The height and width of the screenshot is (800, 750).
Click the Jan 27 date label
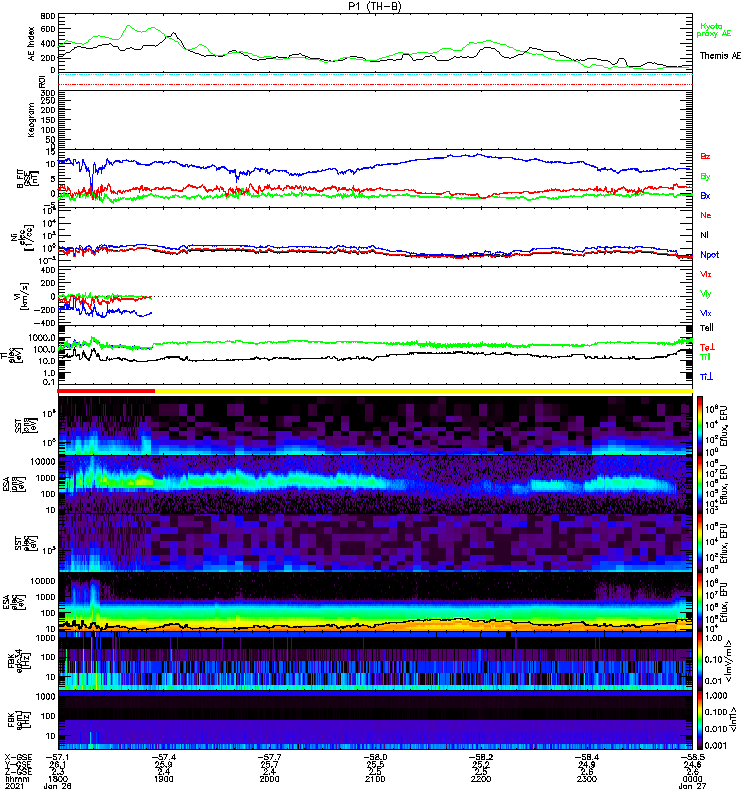(692, 786)
